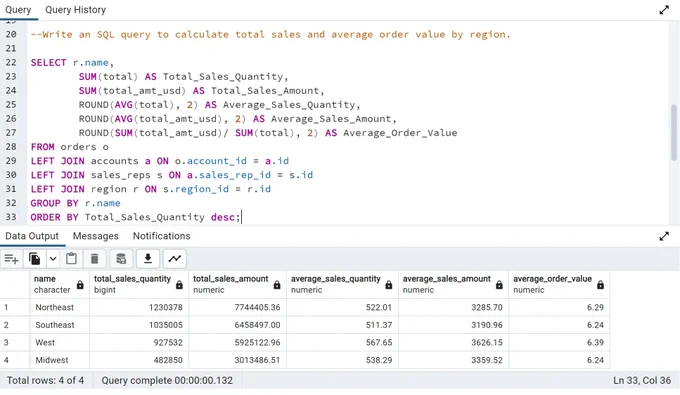Select the average_order_value column header
Image resolution: width=680 pixels, height=395 pixels.
click(x=559, y=284)
